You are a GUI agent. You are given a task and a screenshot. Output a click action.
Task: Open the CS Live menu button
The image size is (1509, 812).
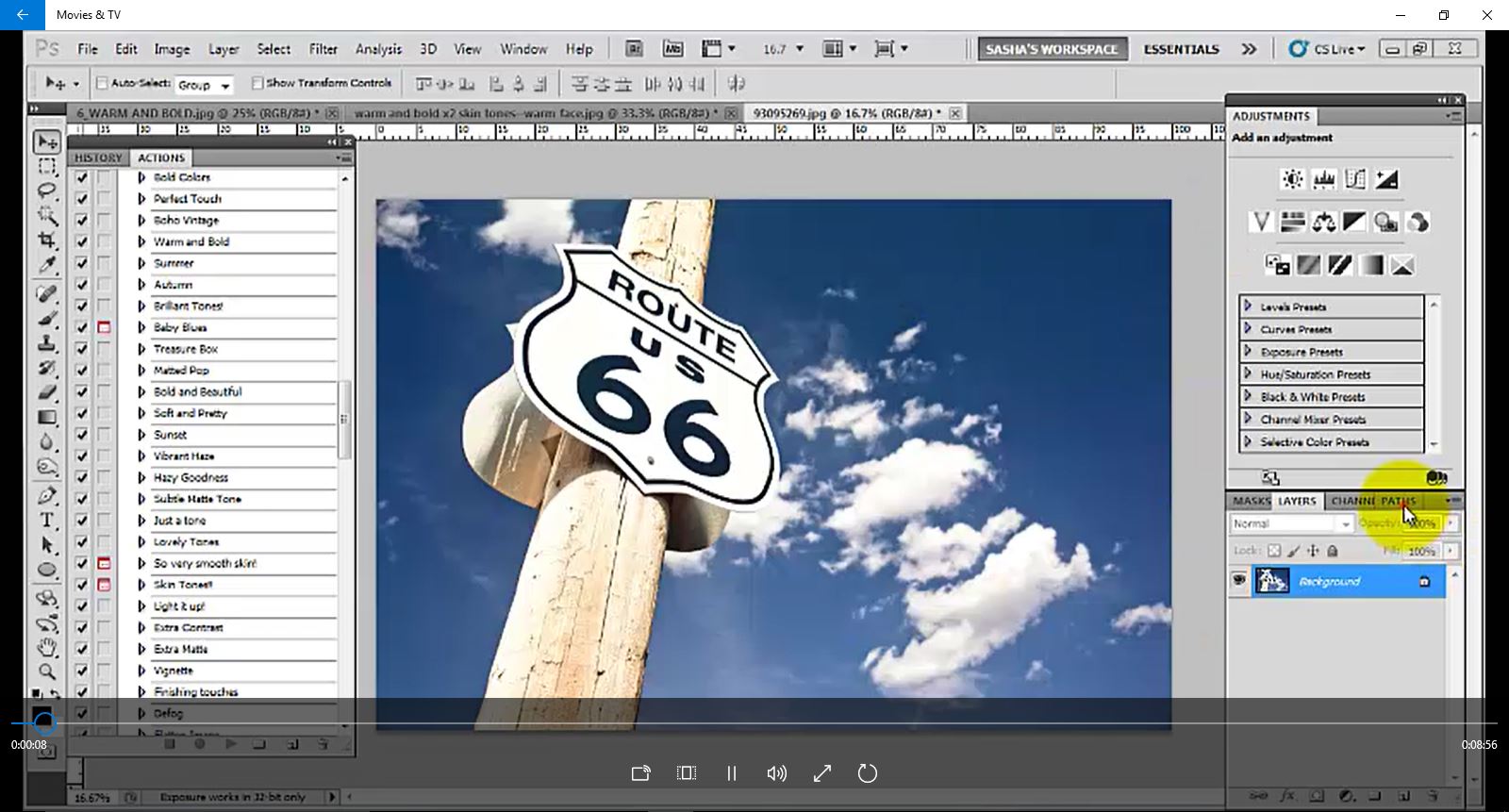coord(1327,49)
